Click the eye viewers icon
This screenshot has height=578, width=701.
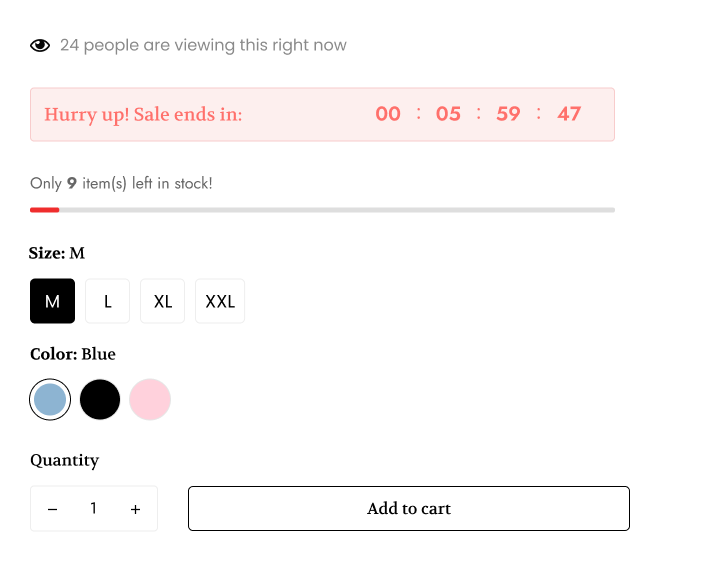tap(40, 45)
